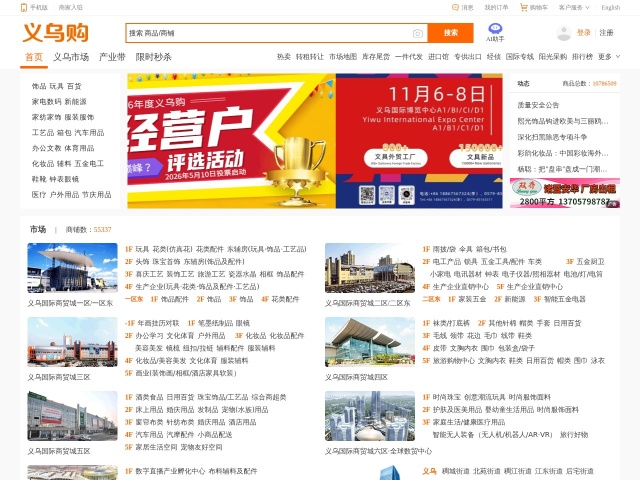
Task: Switch language to English
Action: 610,7
